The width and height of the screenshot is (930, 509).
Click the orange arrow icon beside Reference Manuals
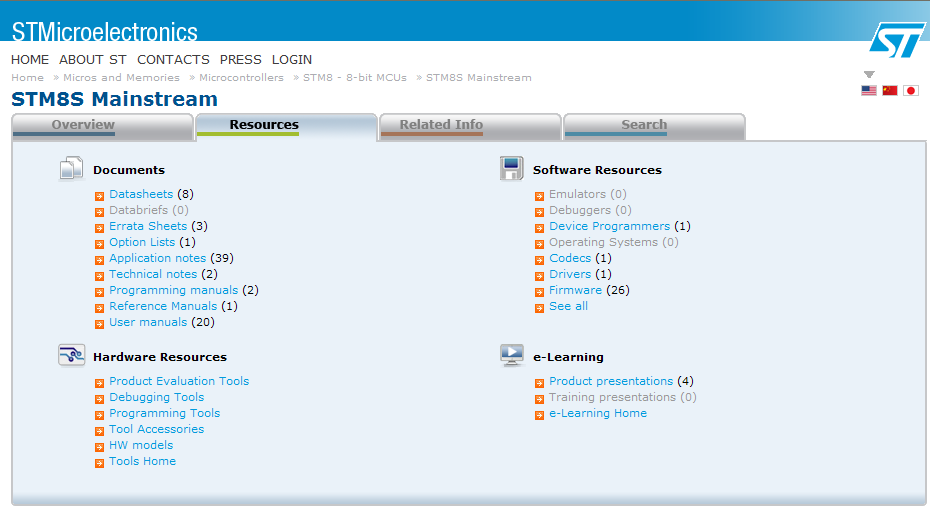click(100, 308)
